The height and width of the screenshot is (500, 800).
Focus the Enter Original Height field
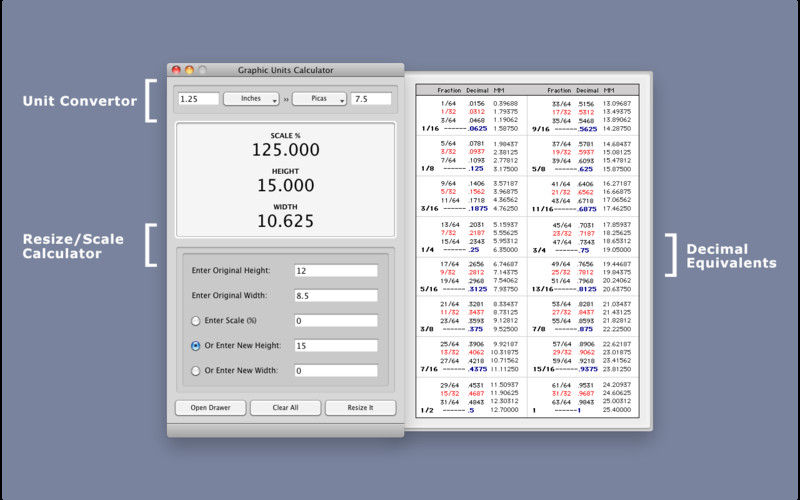(336, 271)
